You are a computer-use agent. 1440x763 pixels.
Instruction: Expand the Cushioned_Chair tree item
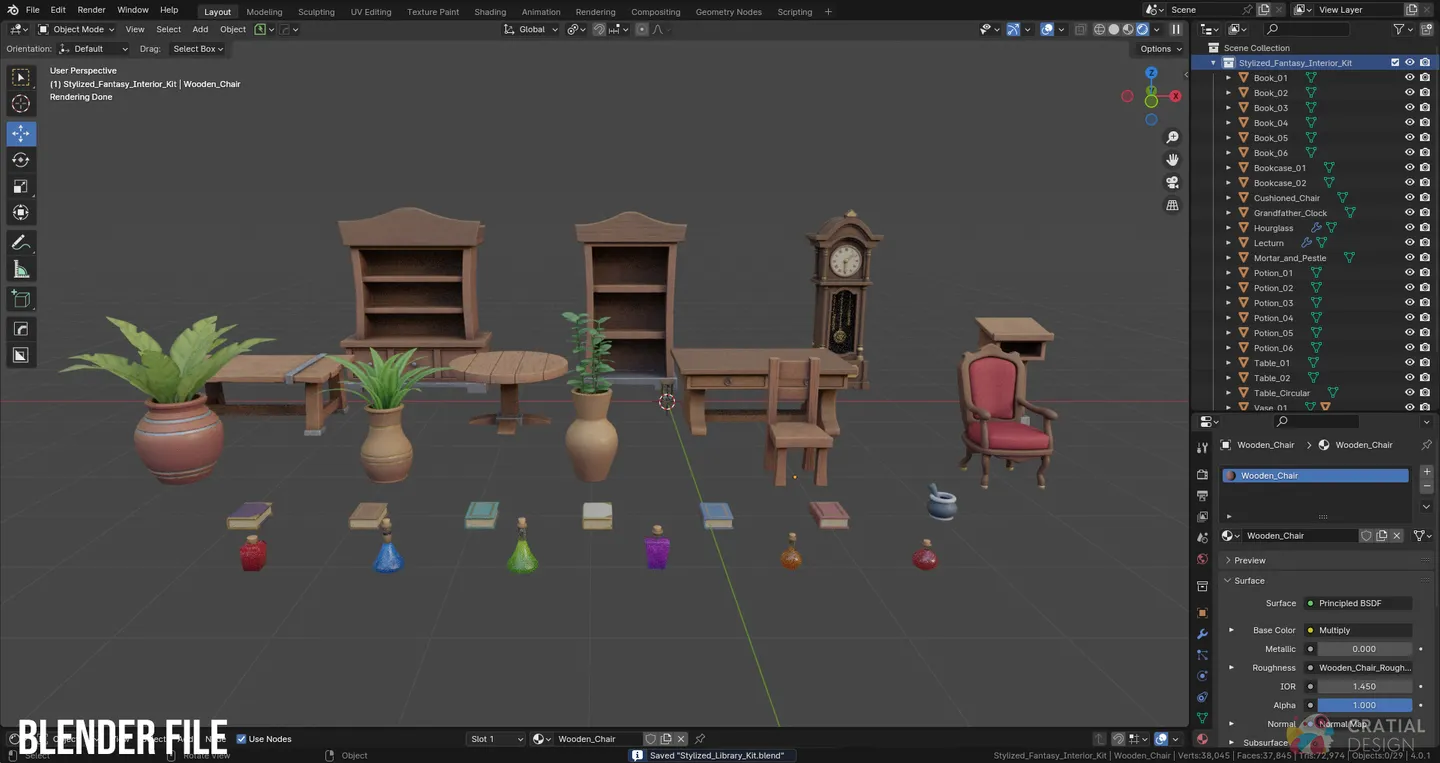click(1229, 198)
